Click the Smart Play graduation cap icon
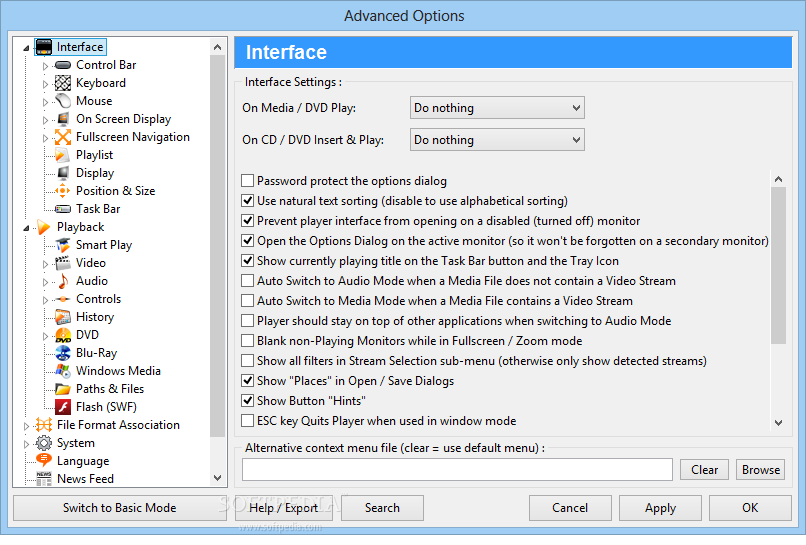The height and width of the screenshot is (545, 806). [x=63, y=245]
